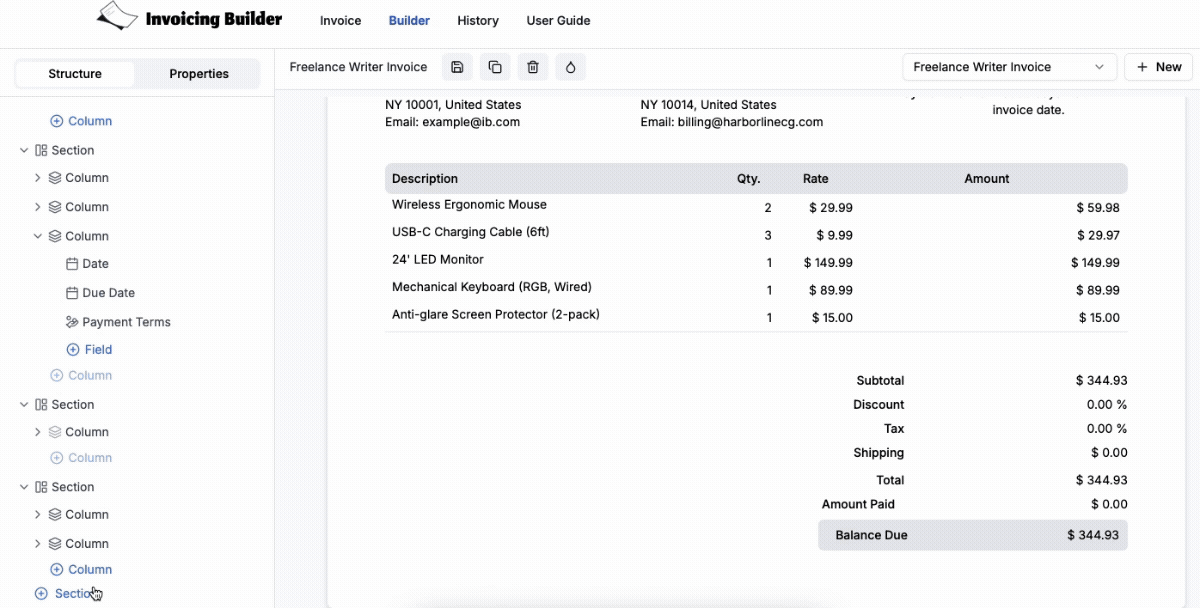Click the $ 29.99 rate cell
Image resolution: width=1200 pixels, height=608 pixels.
pyautogui.click(x=831, y=208)
